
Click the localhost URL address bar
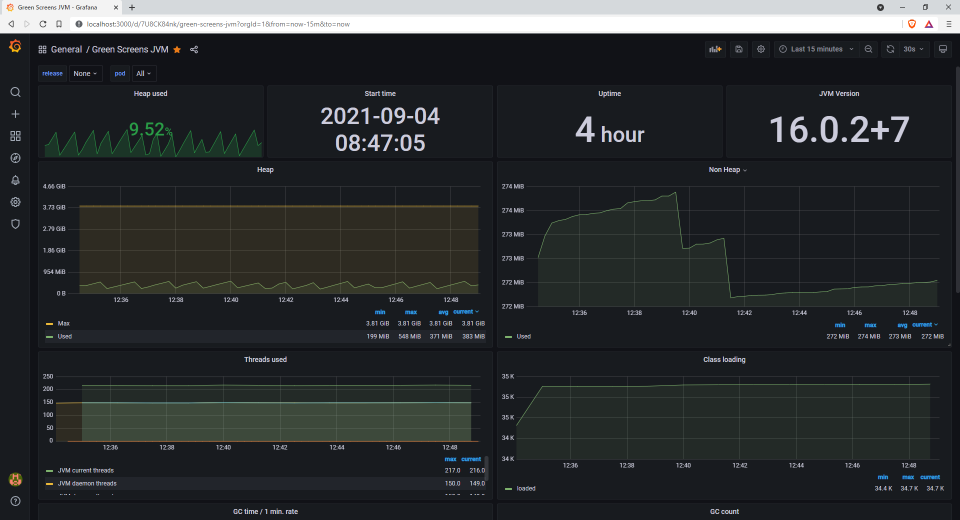click(x=218, y=24)
